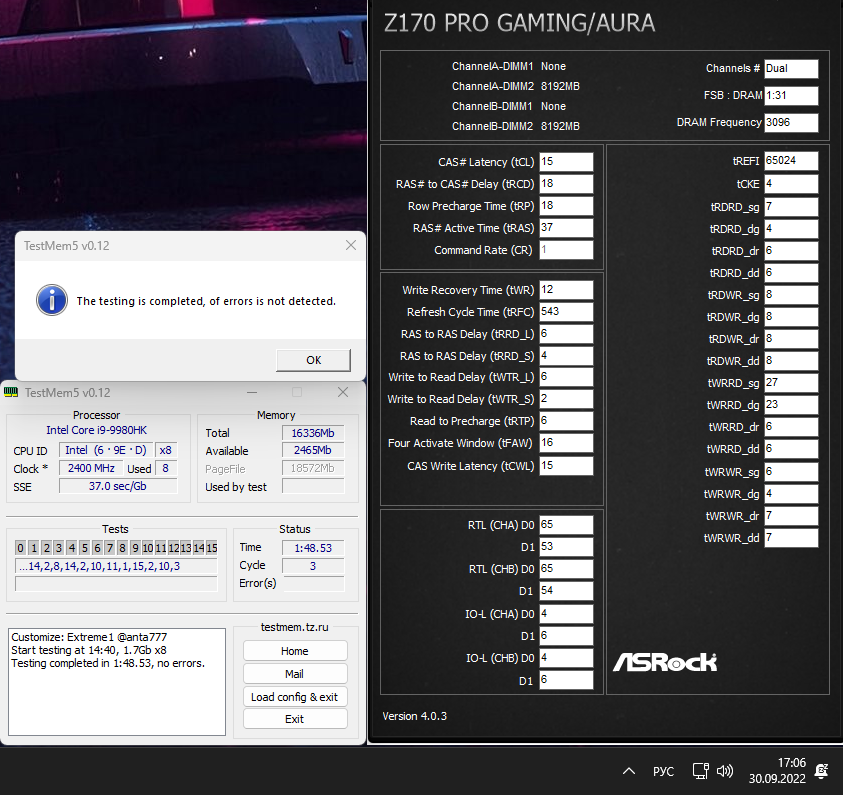
Task: Click the RTL (CHA) D0 field
Action: click(x=566, y=525)
